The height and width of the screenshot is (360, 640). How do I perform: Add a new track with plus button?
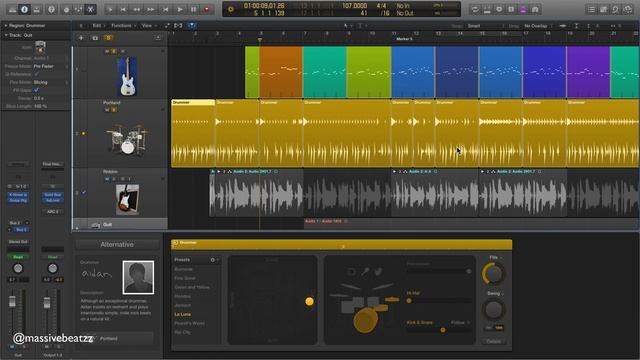(x=81, y=38)
